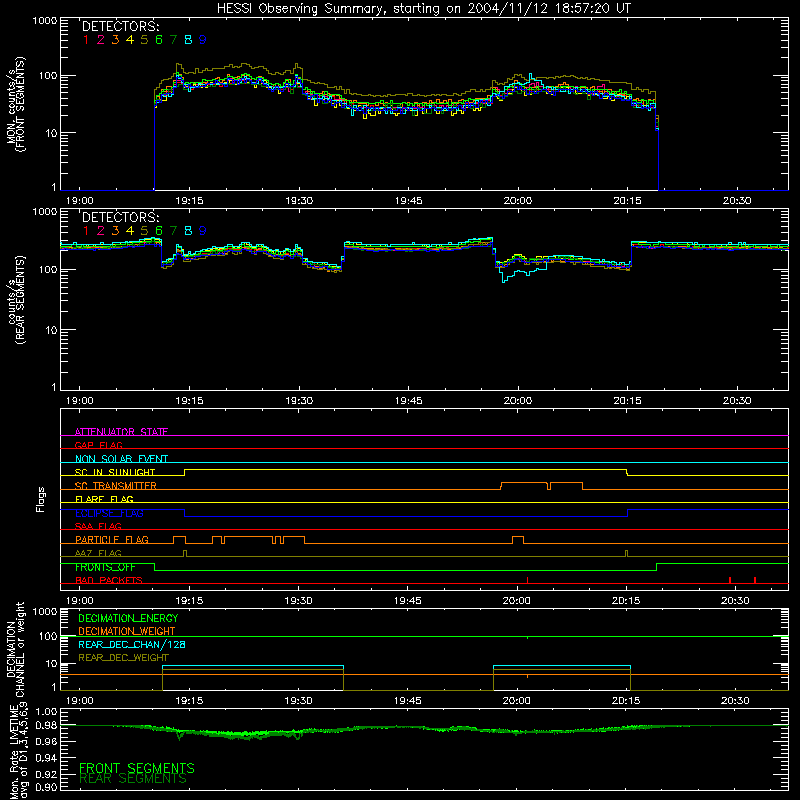
Task: Select the SAA_FLAG label
Action: tap(98, 526)
